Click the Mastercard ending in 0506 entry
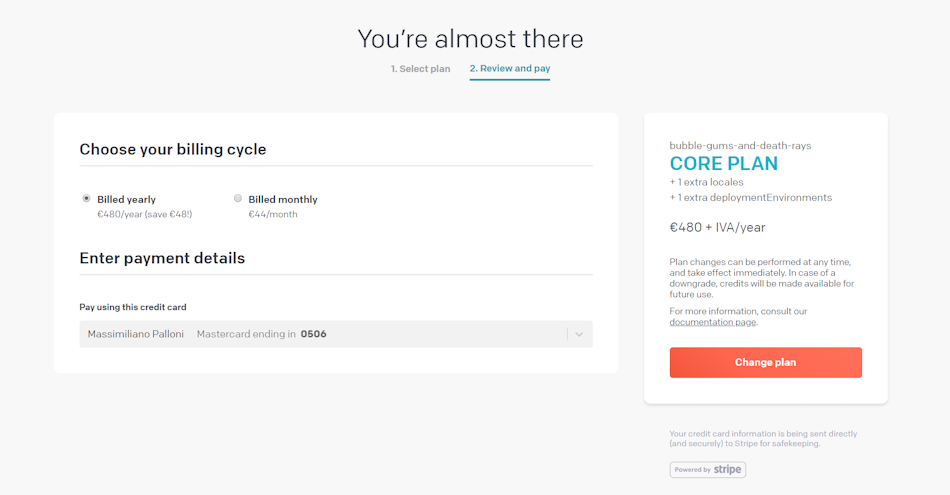 point(261,334)
